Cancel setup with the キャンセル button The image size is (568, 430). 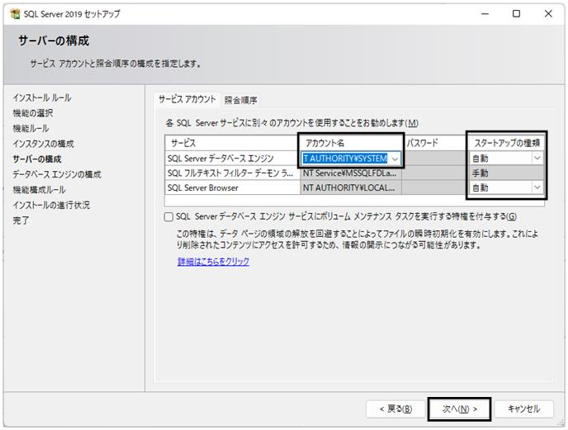click(x=524, y=409)
